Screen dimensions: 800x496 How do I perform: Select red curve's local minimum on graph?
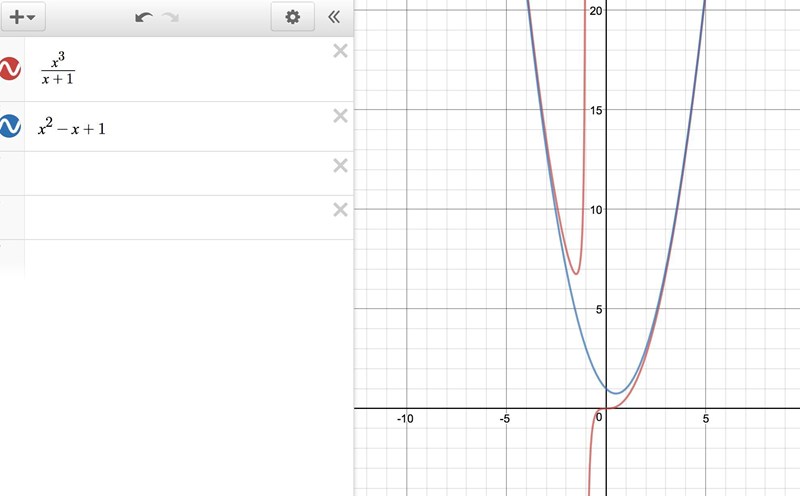coord(576,273)
